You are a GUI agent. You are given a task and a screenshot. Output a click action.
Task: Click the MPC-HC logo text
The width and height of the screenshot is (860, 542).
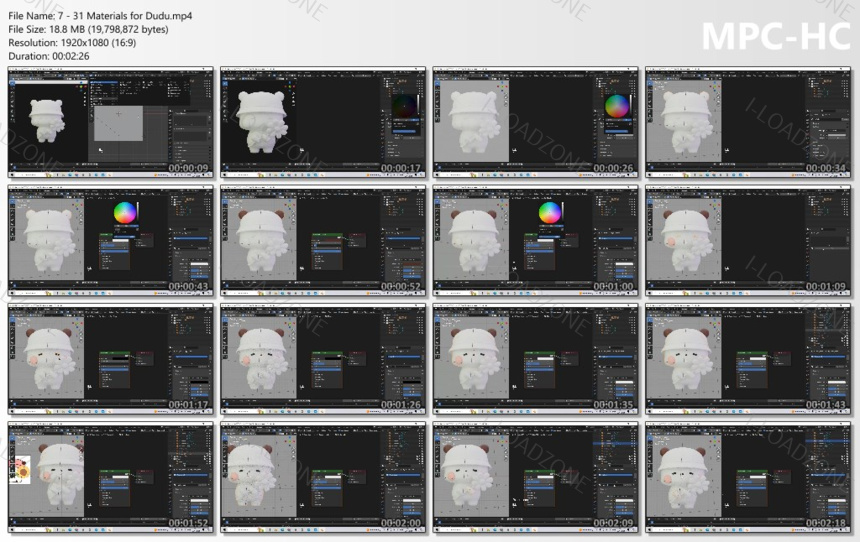coord(775,35)
